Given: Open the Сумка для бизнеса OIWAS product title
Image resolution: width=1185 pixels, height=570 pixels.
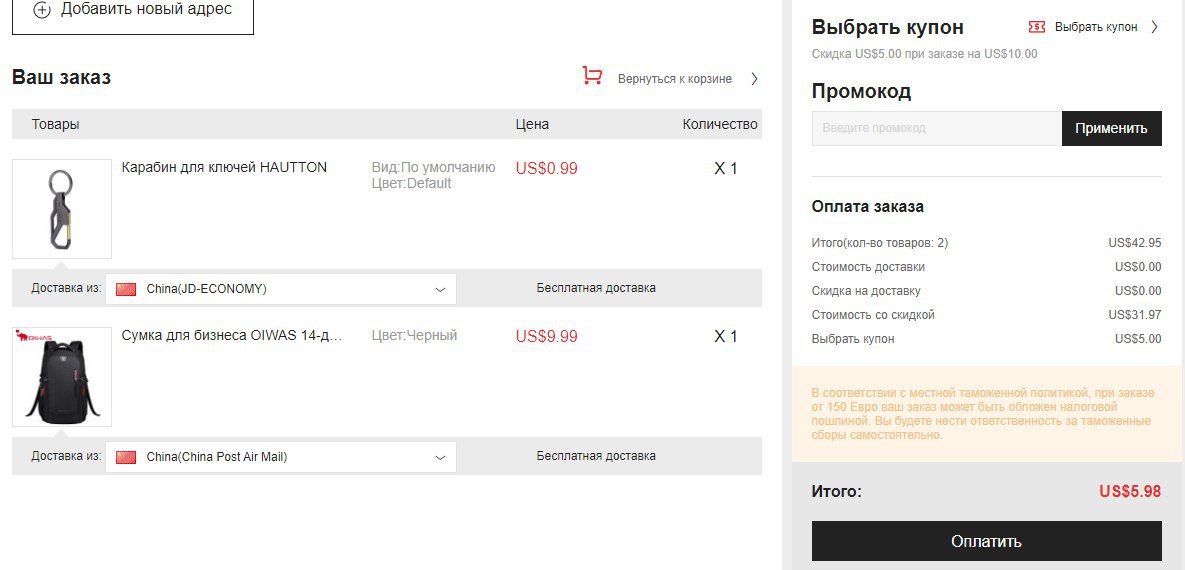Looking at the screenshot, I should (x=232, y=336).
